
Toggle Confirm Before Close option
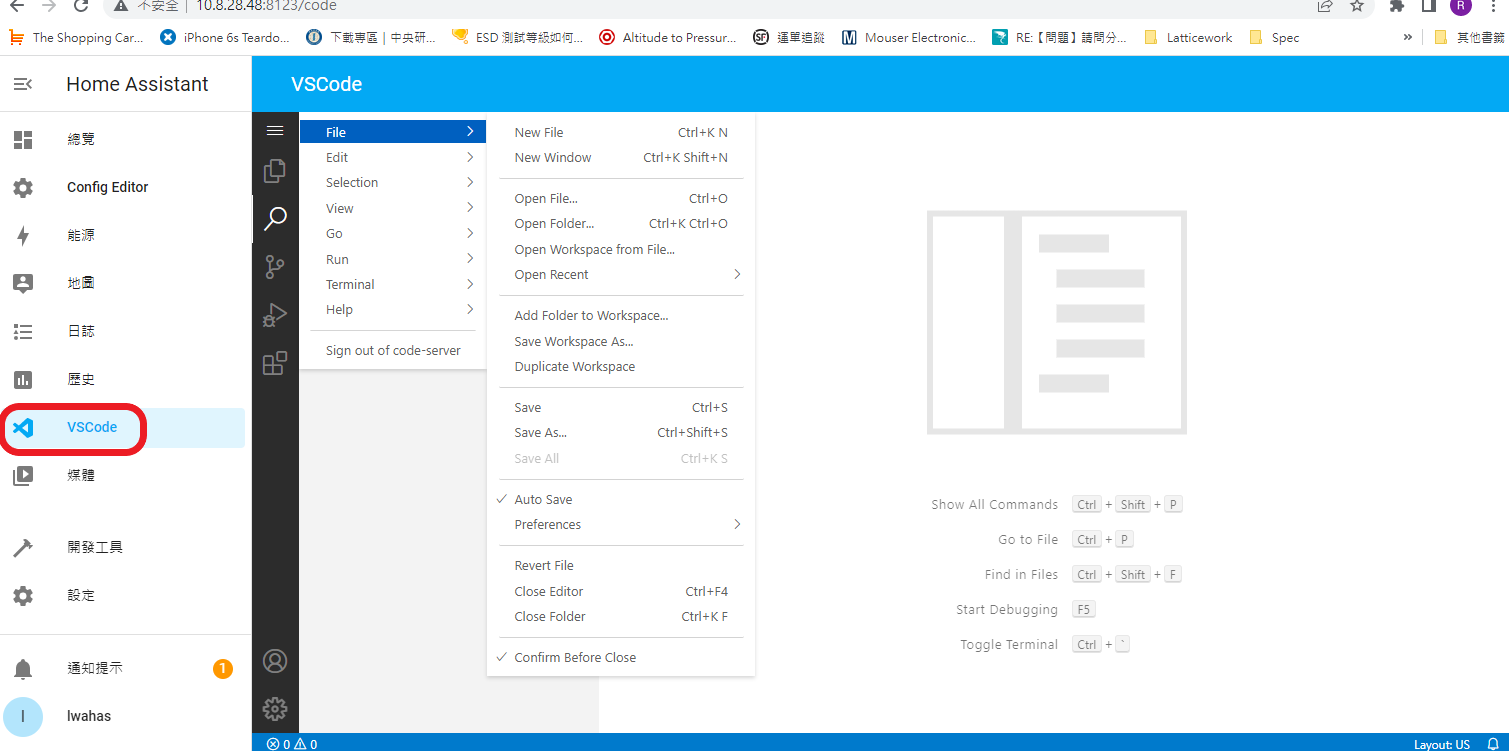pos(620,657)
